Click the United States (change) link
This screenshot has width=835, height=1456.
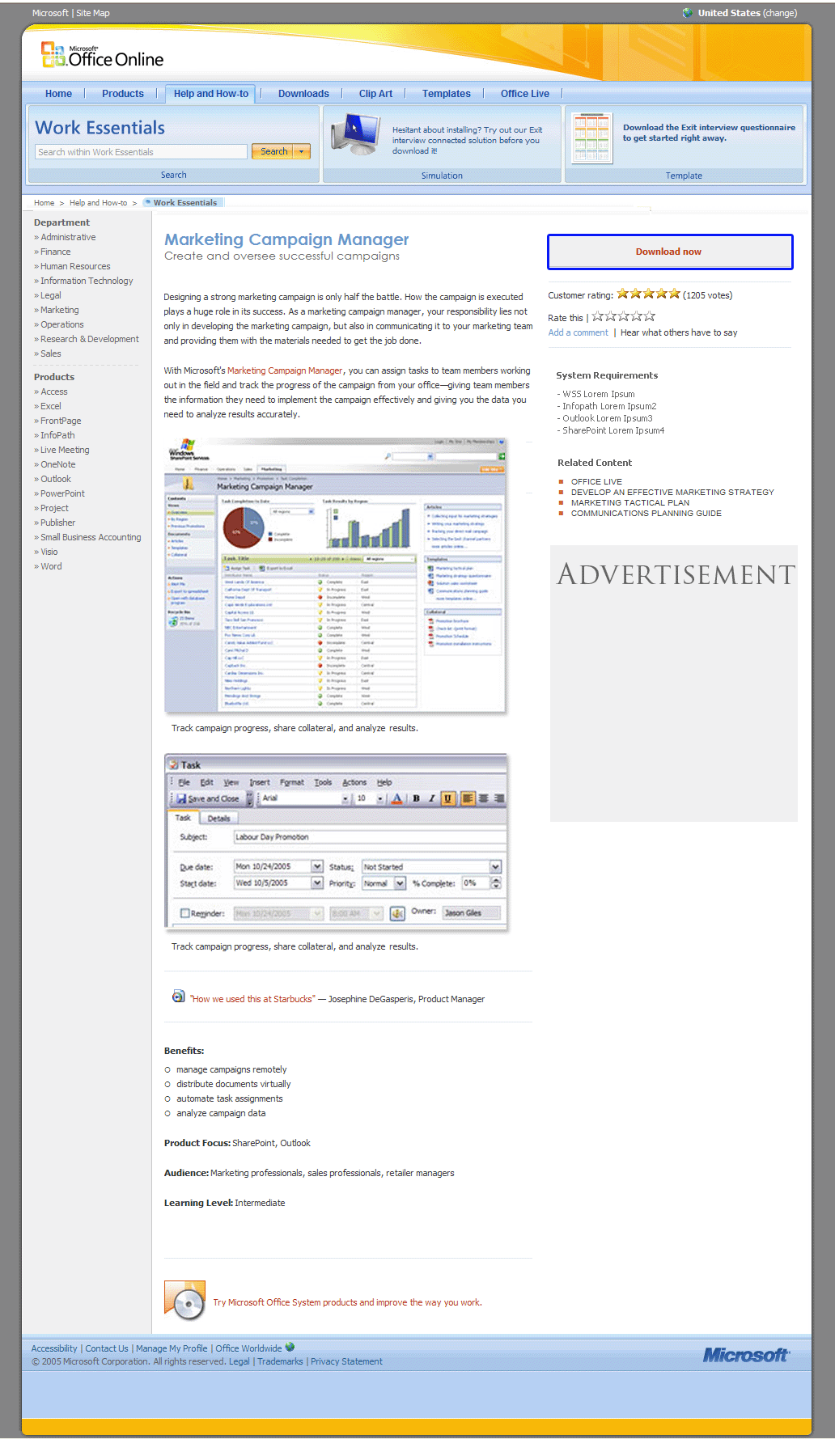click(x=748, y=13)
